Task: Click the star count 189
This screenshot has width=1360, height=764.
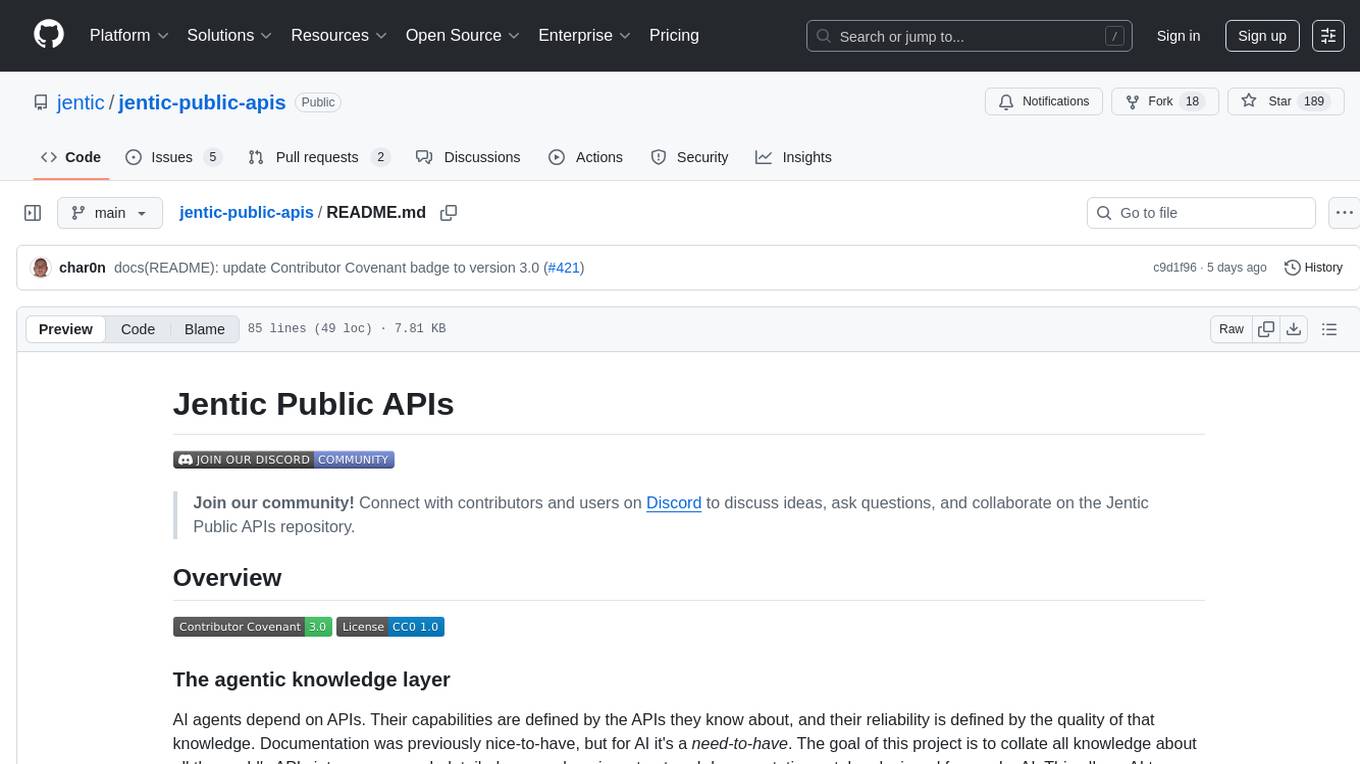Action: point(1314,102)
